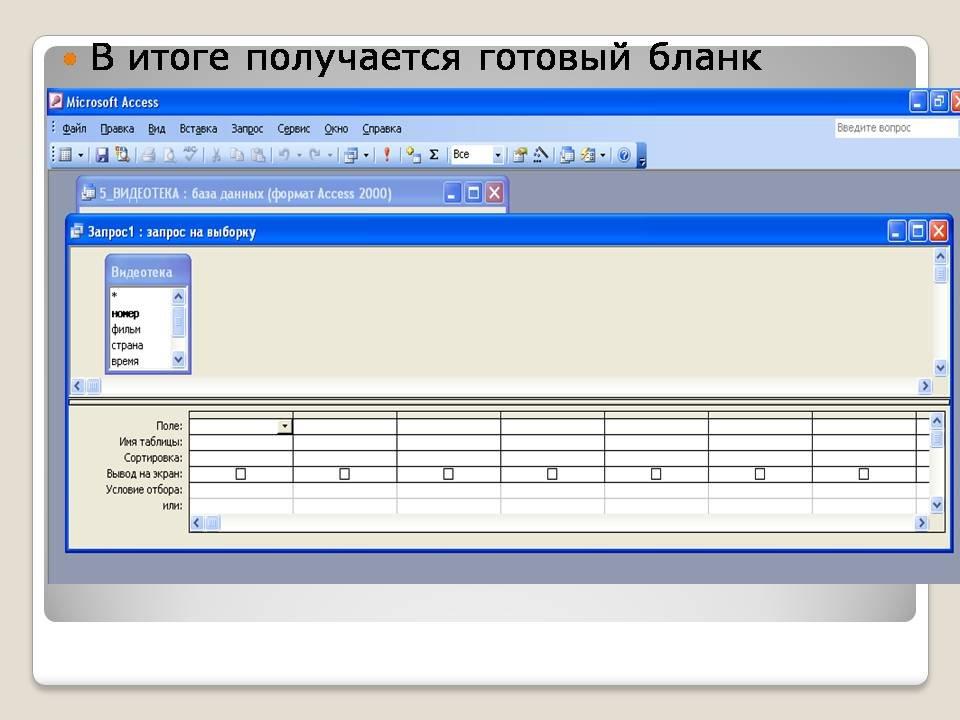This screenshot has width=960, height=720.
Task: Check fourth column's Вывод на экран checkbox
Action: 552,474
